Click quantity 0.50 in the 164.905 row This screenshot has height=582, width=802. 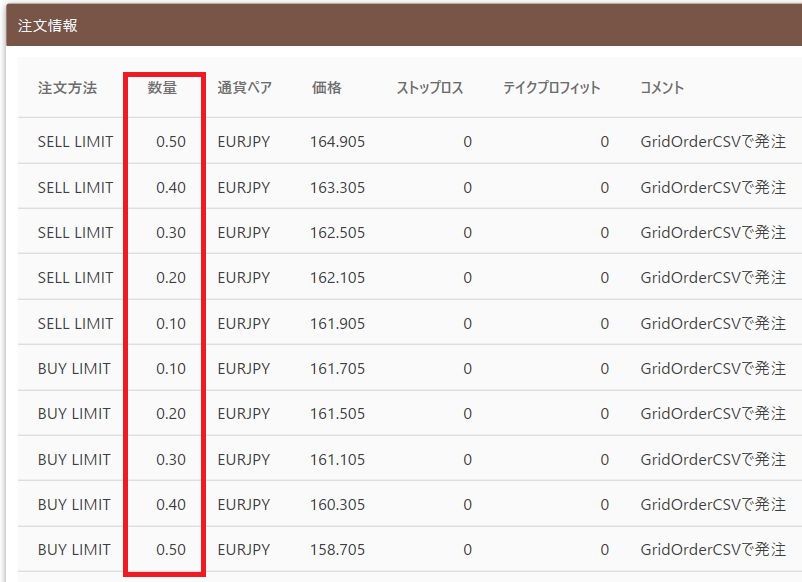[171, 142]
